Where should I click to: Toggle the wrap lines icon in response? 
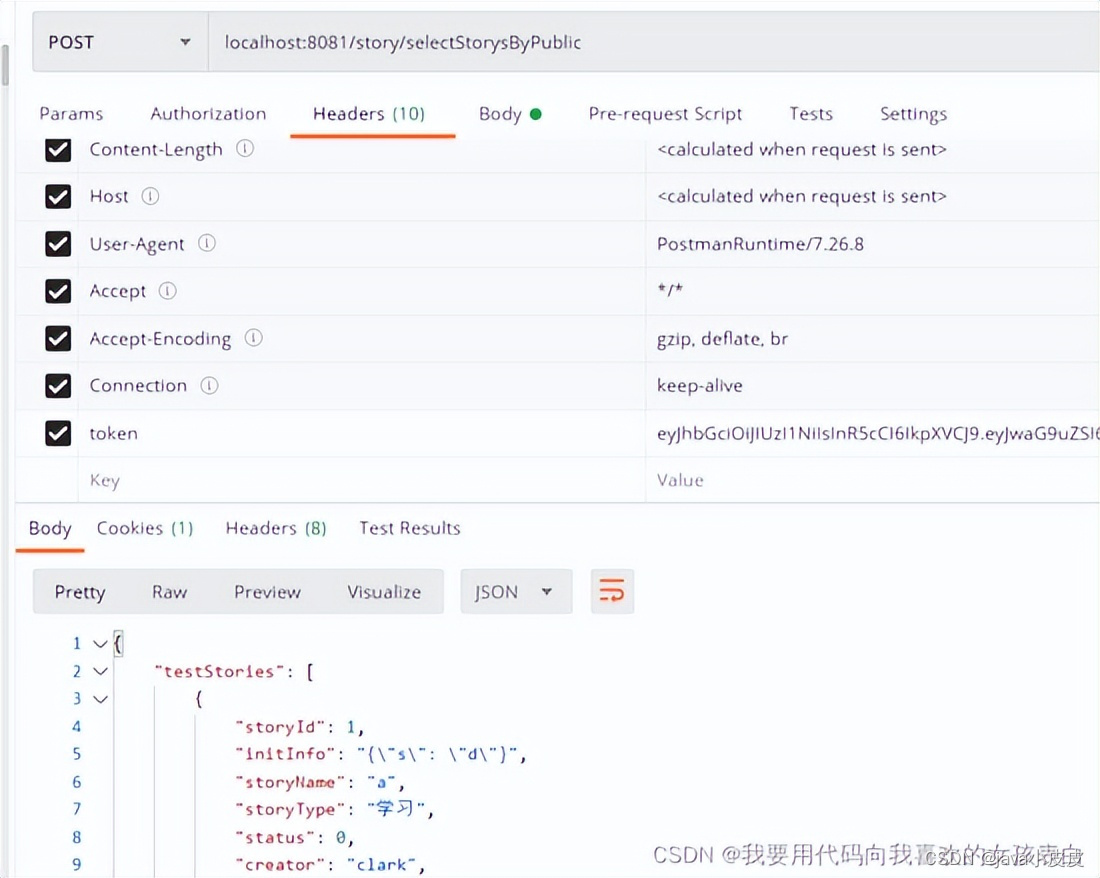point(612,591)
